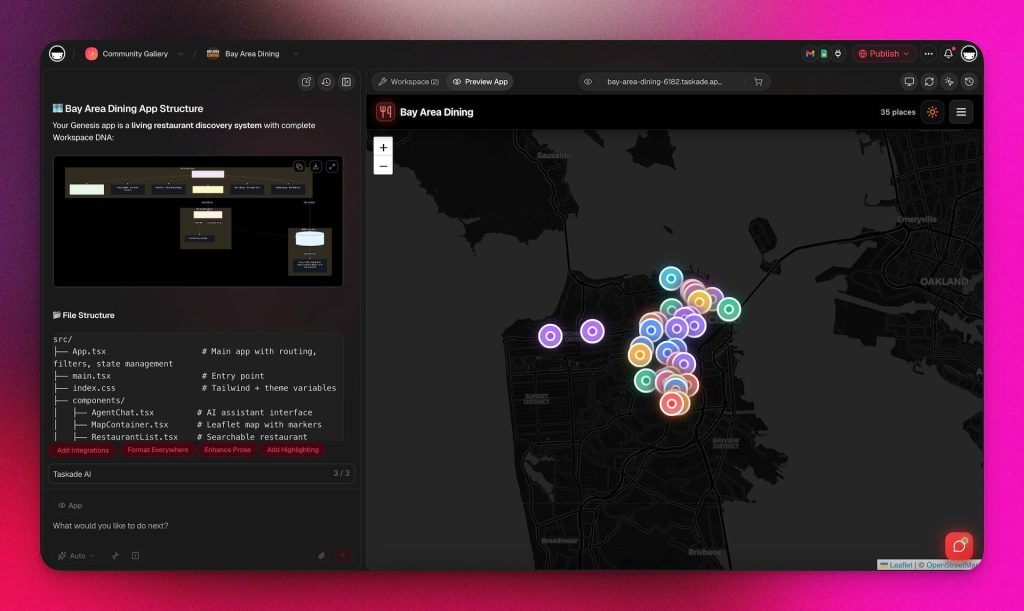Click the Add Highlighting suggestion chip
1024x611 pixels.
293,450
